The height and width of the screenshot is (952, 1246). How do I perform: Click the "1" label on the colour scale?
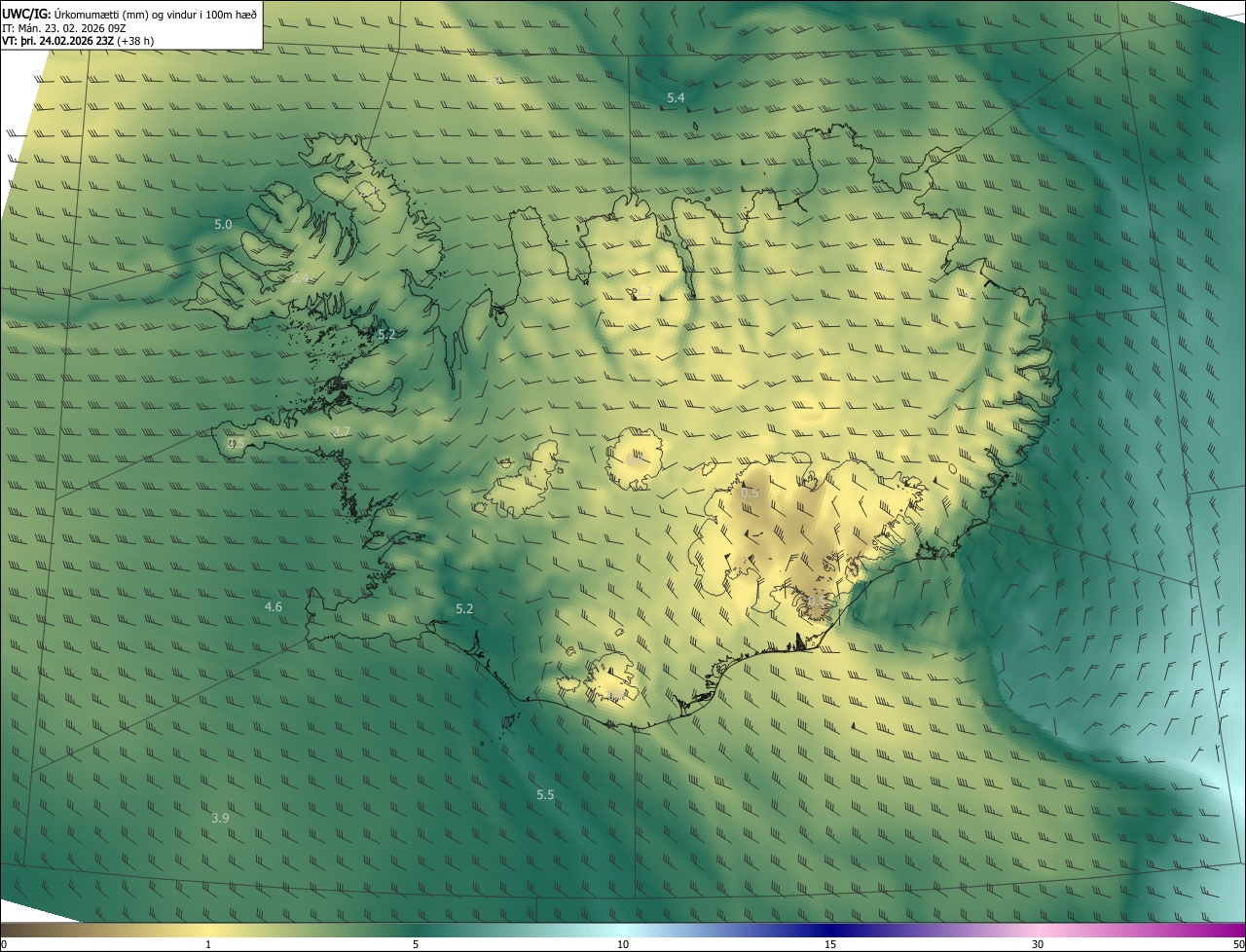pos(208,945)
